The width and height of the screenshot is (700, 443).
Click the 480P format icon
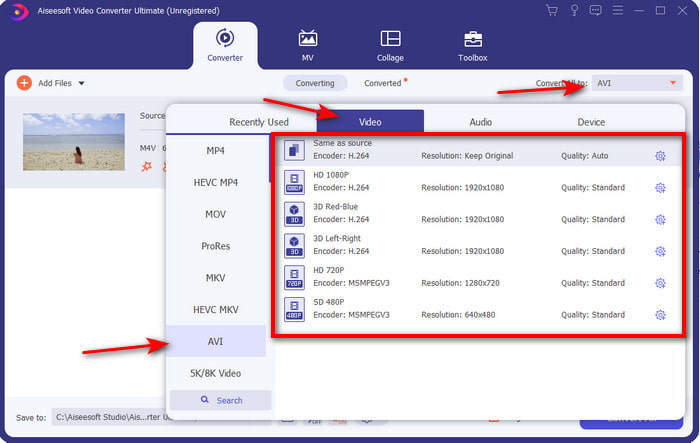[294, 309]
